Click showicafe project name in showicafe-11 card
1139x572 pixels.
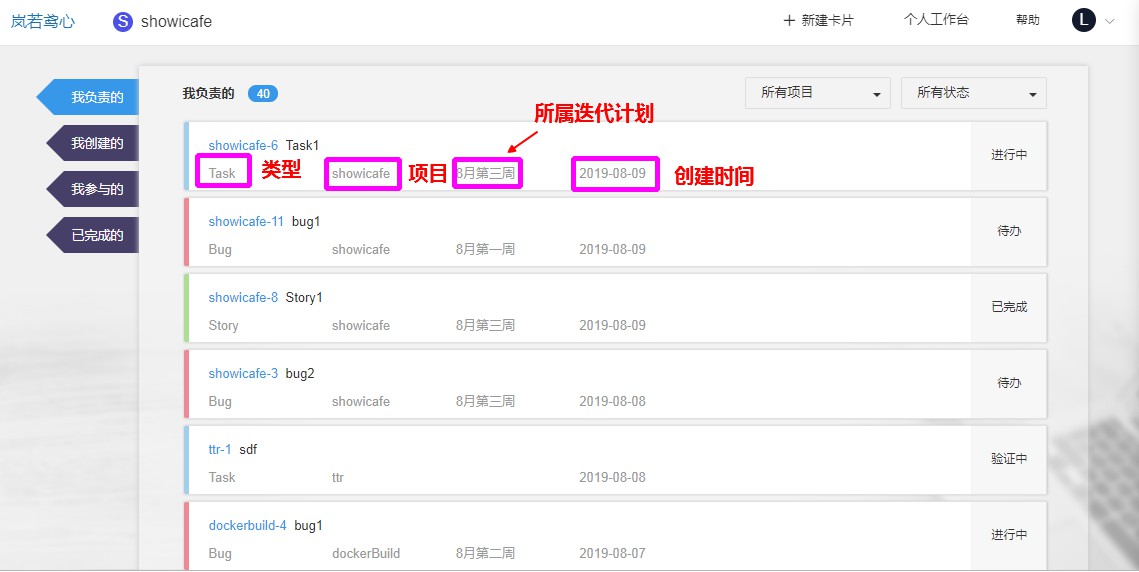tap(361, 249)
